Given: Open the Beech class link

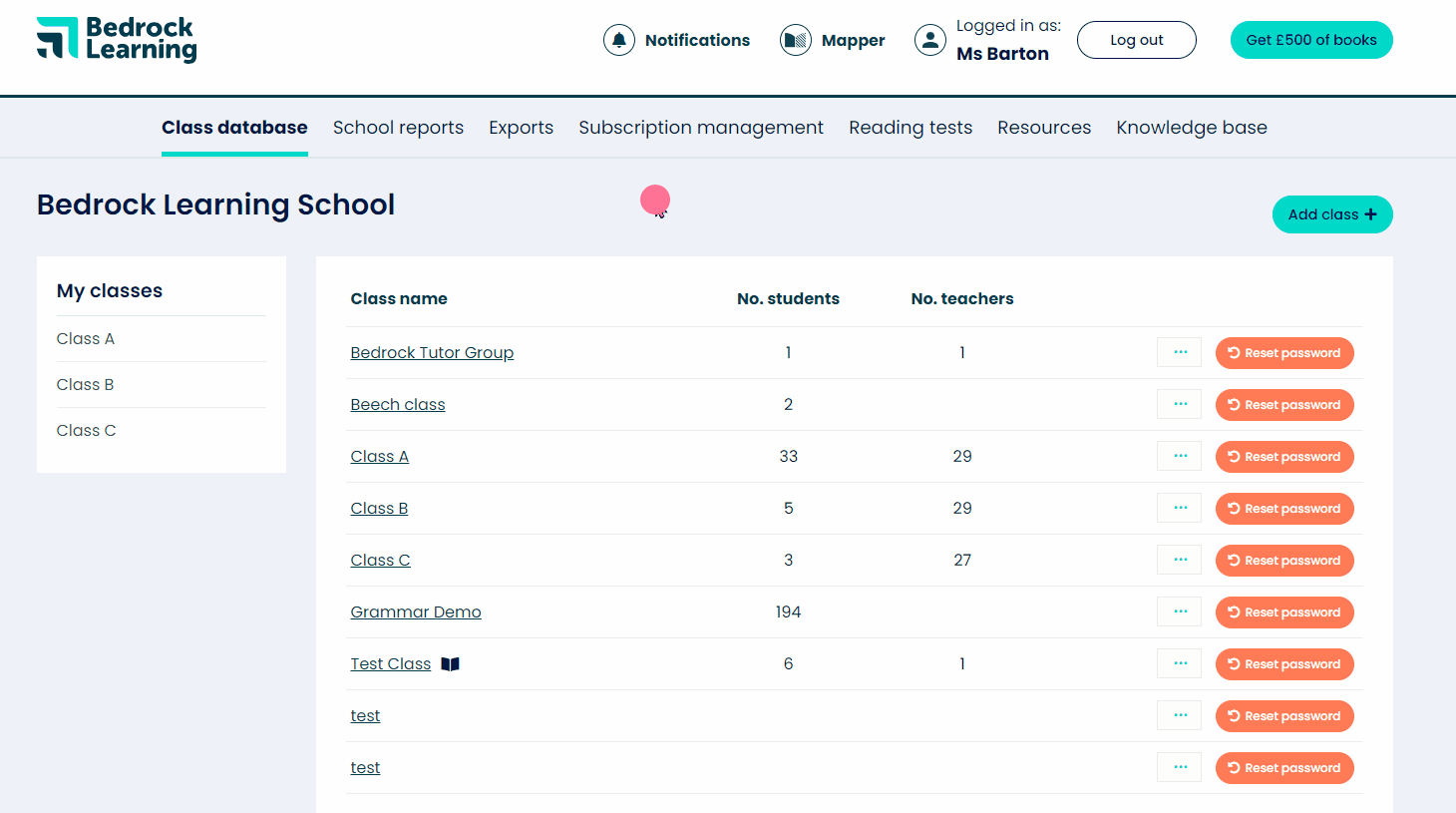Looking at the screenshot, I should [x=397, y=404].
